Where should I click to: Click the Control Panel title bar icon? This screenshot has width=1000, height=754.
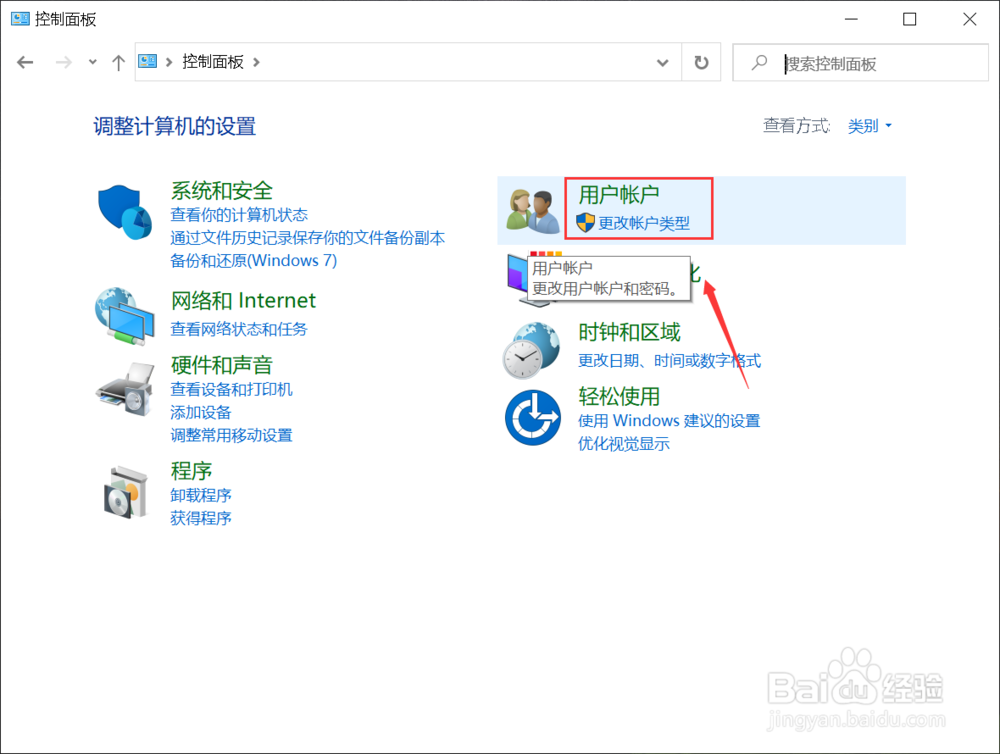(x=20, y=18)
